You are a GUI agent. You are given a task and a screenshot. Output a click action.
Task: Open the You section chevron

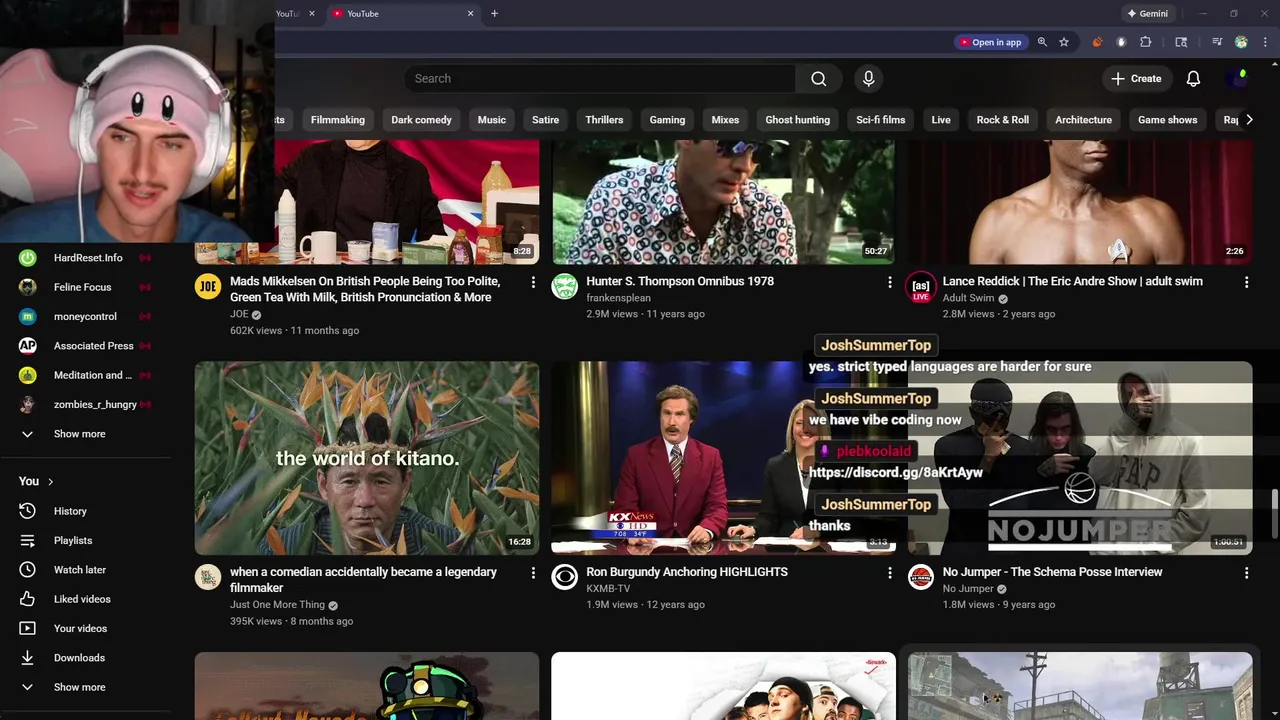coord(50,482)
